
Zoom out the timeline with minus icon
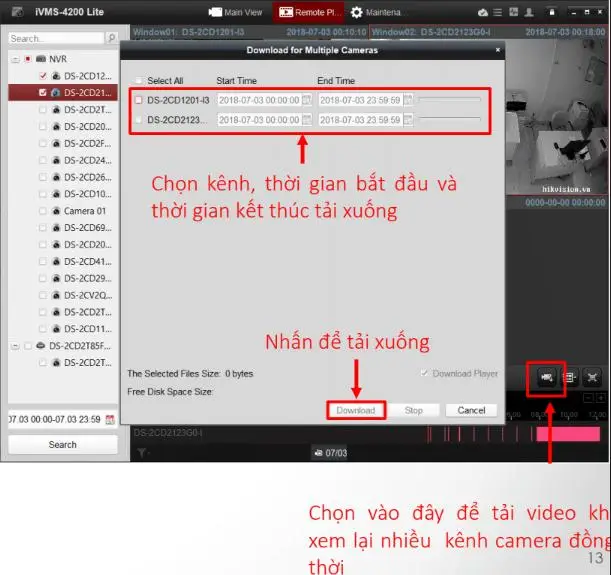pyautogui.click(x=588, y=398)
